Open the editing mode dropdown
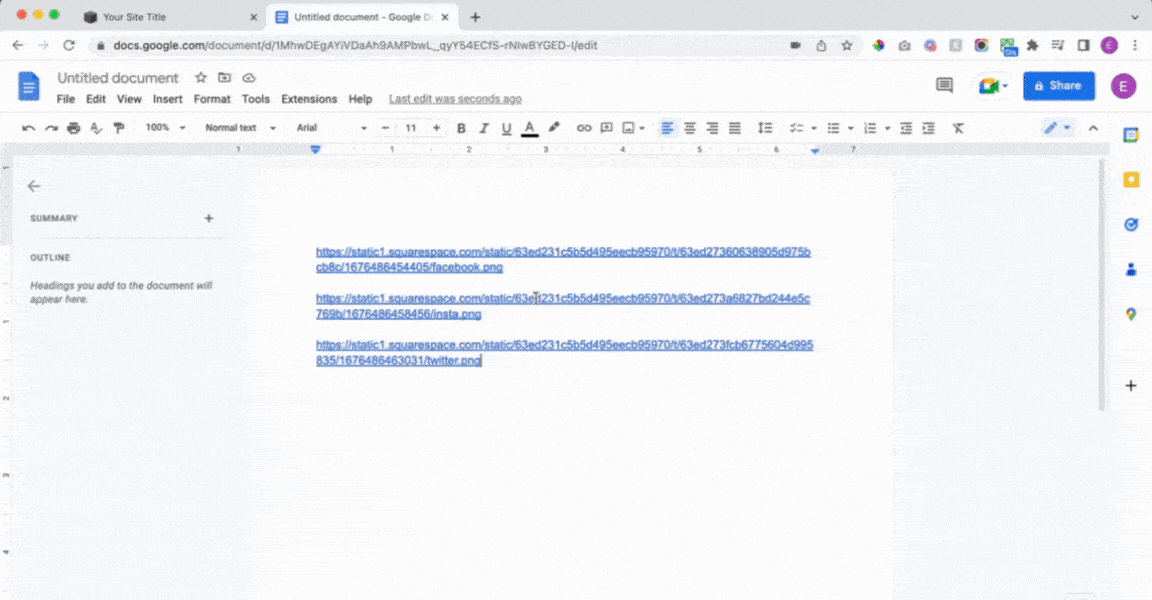Viewport: 1152px width, 600px height. [1058, 128]
